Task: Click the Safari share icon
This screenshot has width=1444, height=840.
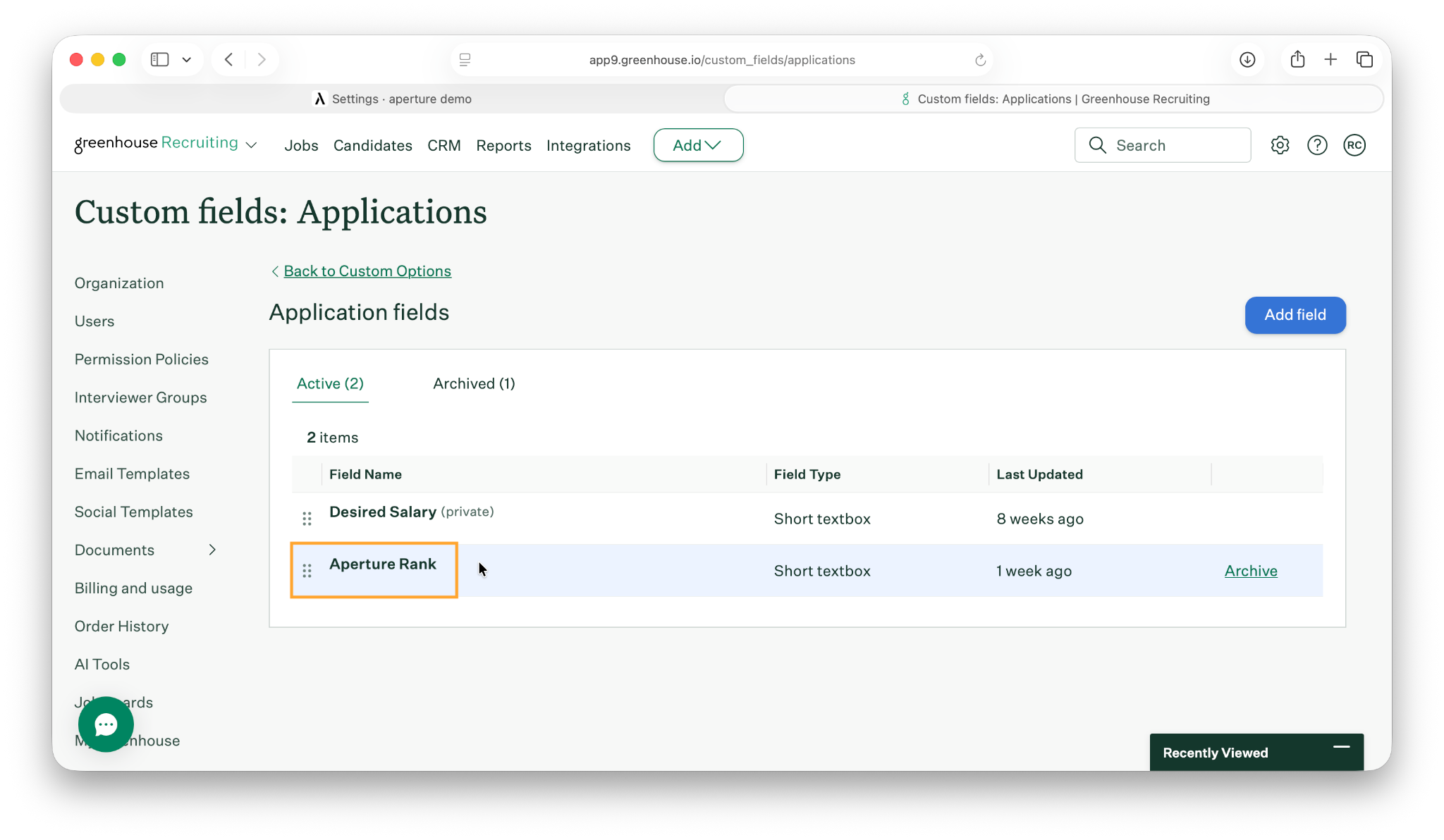Action: click(x=1297, y=59)
